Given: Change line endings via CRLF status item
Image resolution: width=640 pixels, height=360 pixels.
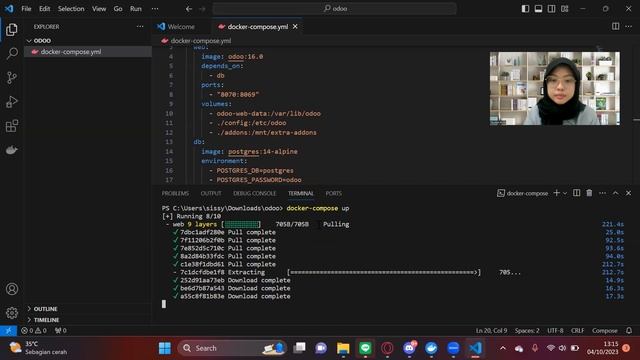Looking at the screenshot, I should (x=578, y=331).
